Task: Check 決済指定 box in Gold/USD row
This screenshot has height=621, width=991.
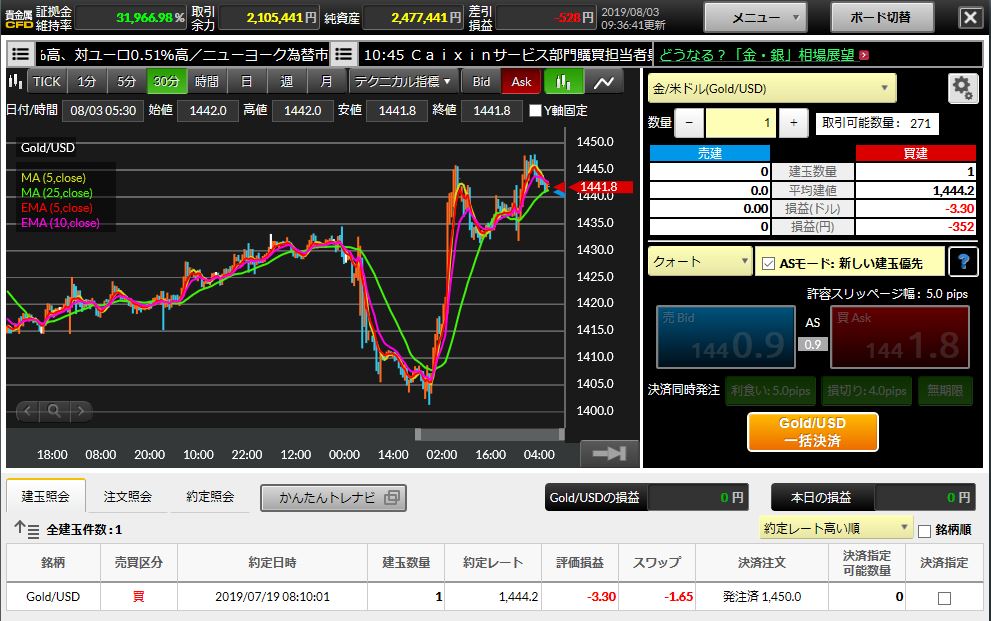Action: 944,598
